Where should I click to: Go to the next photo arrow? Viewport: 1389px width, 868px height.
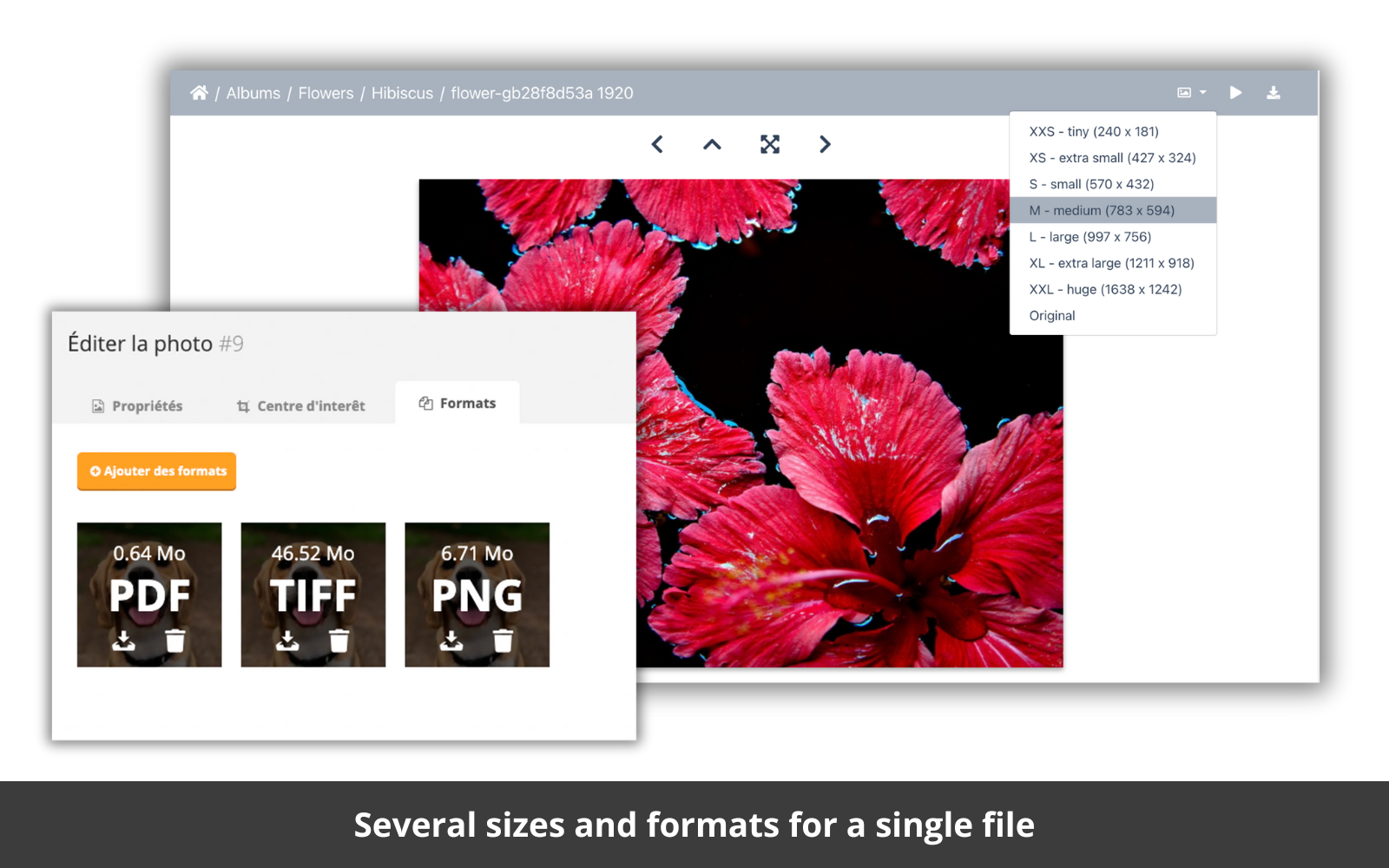pos(824,144)
